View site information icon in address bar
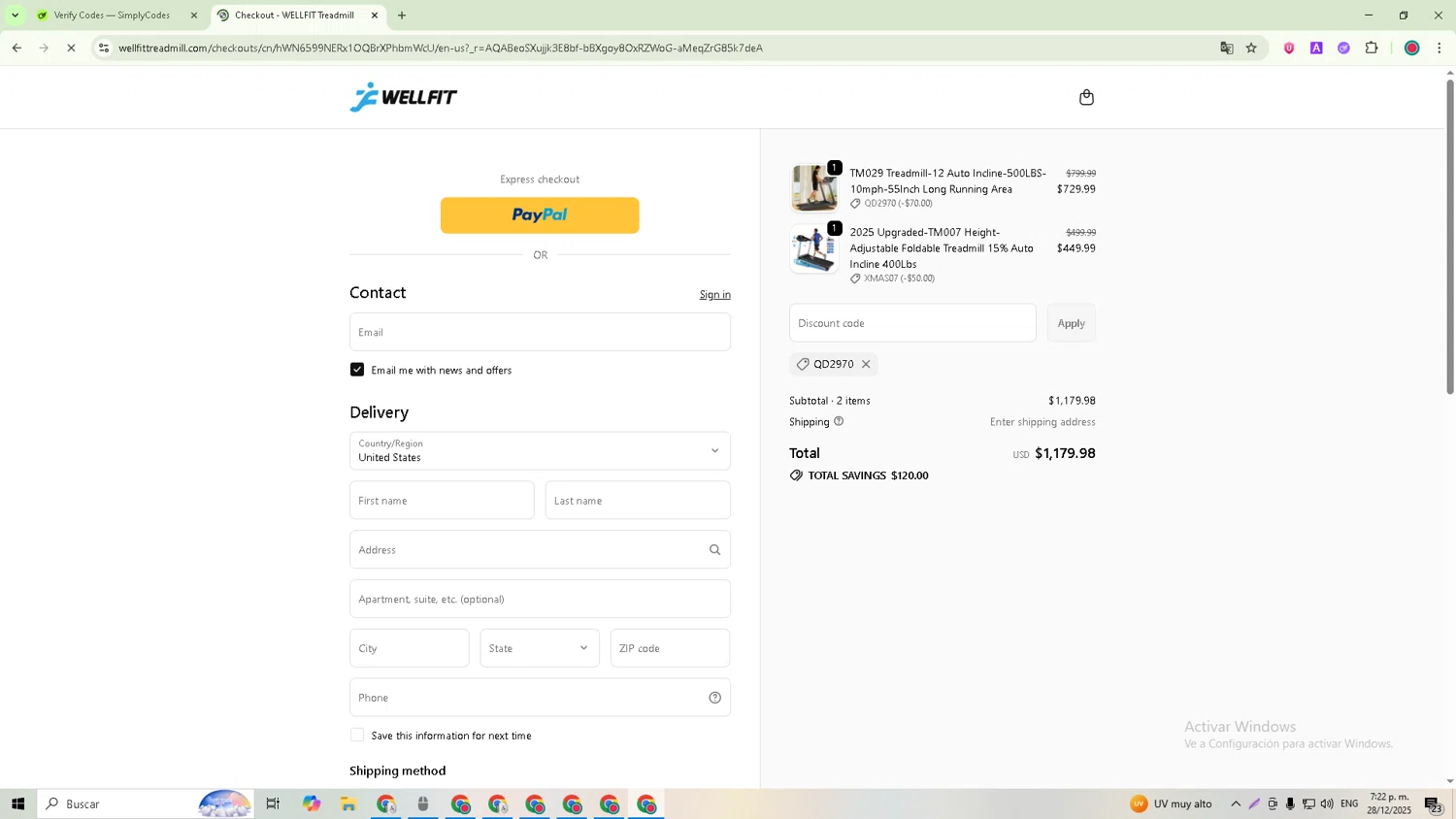 [x=104, y=48]
